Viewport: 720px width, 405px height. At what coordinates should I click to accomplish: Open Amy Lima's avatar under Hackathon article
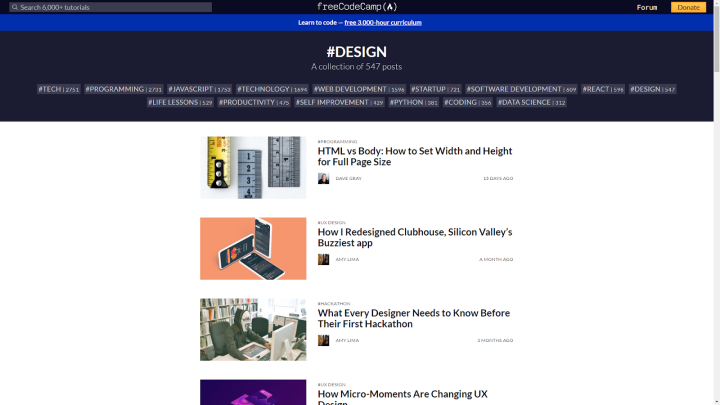[323, 340]
